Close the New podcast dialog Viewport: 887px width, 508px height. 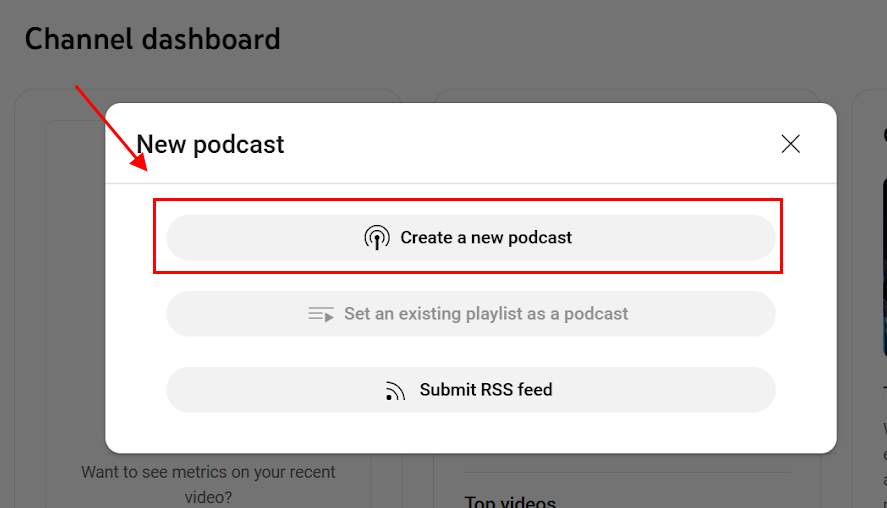(790, 144)
